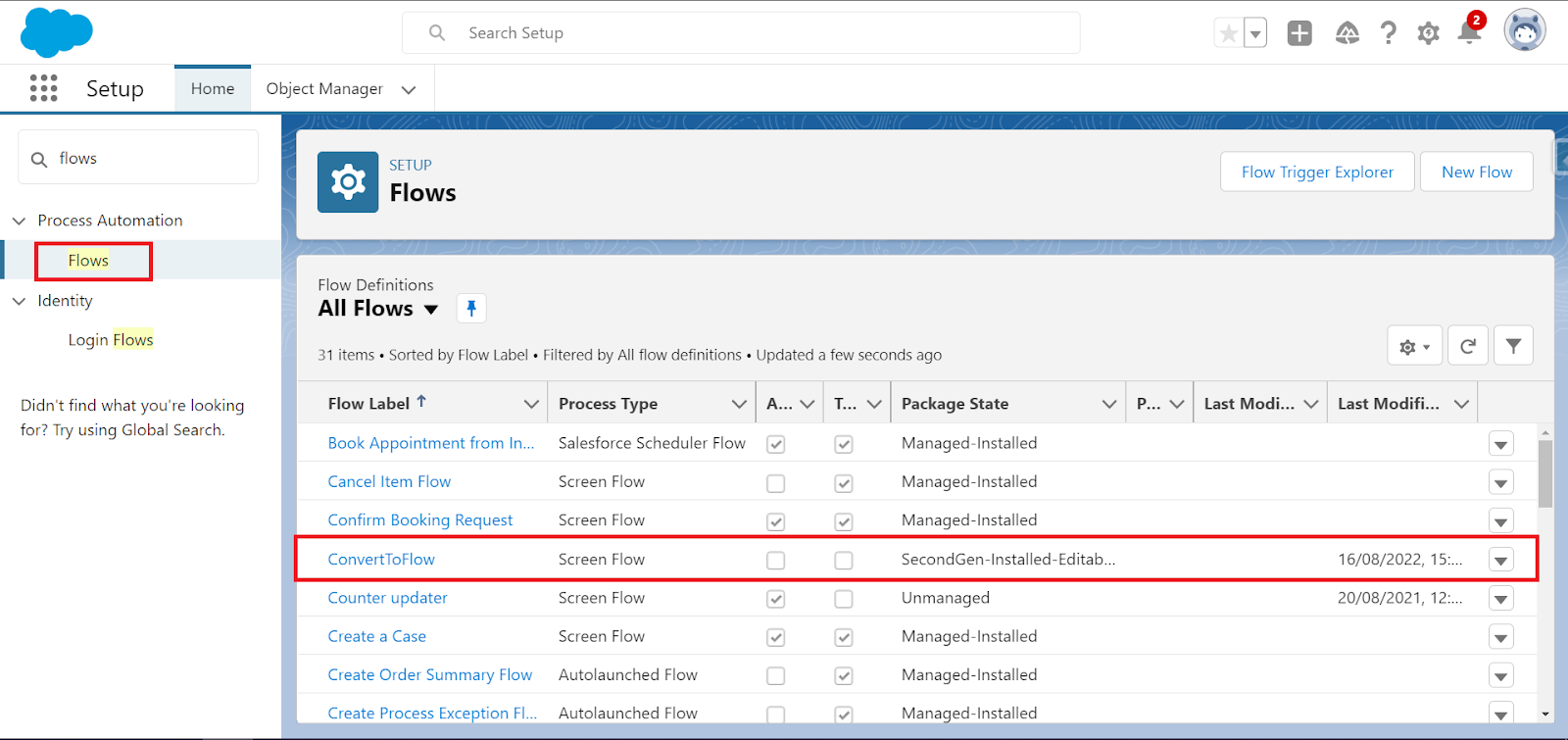Screen dimensions: 1568x740
Task: Open row actions for Book Appointment flow
Action: (x=1500, y=444)
